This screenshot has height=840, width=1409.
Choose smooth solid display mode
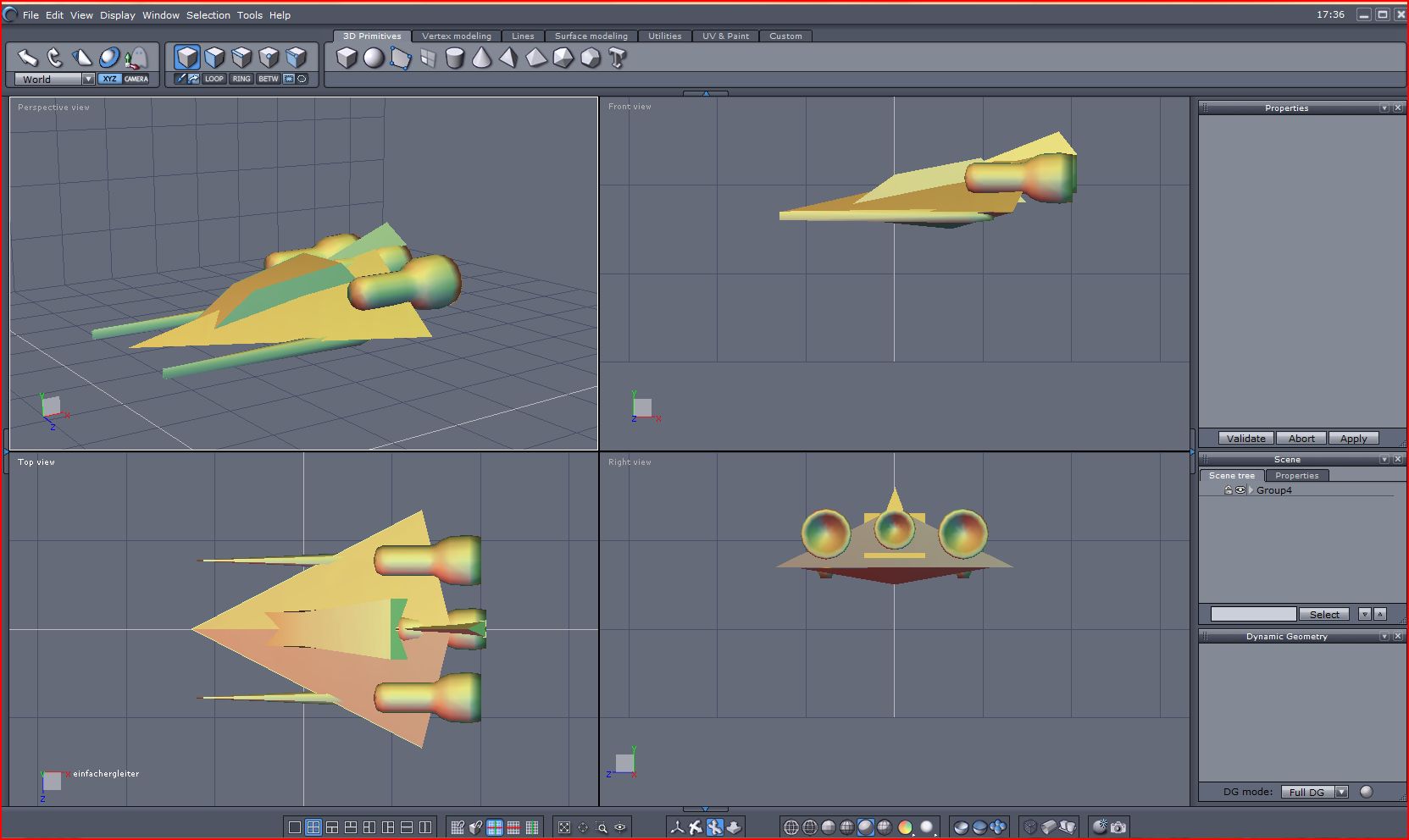point(866,827)
